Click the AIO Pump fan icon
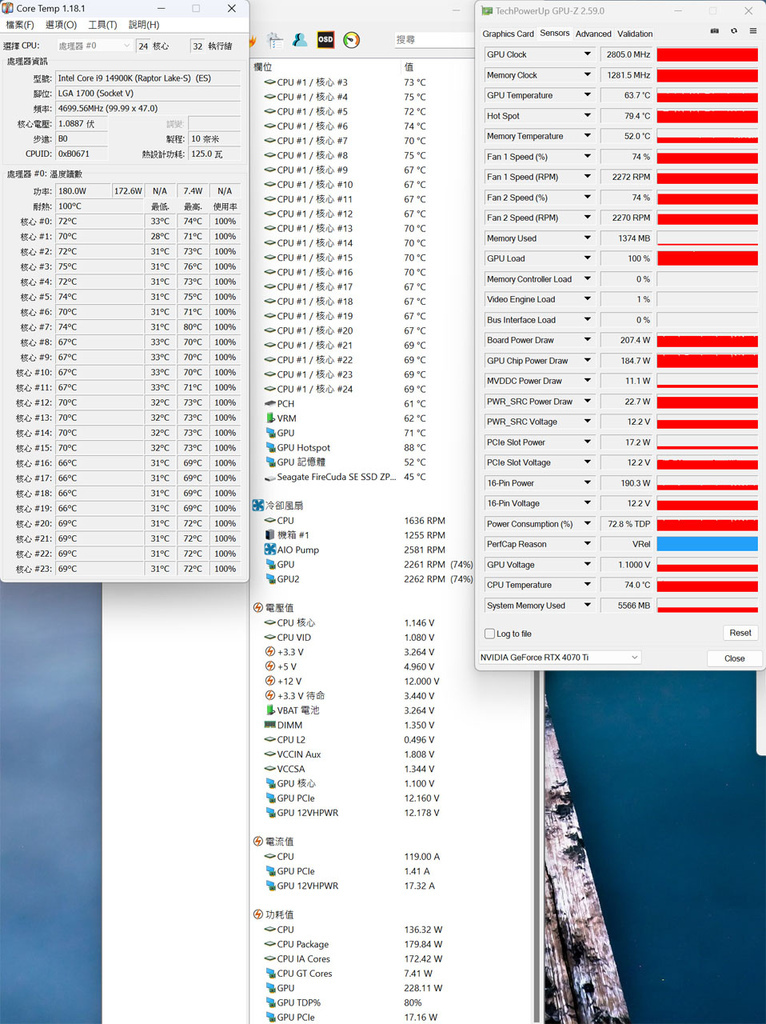The image size is (766, 1024). click(270, 549)
